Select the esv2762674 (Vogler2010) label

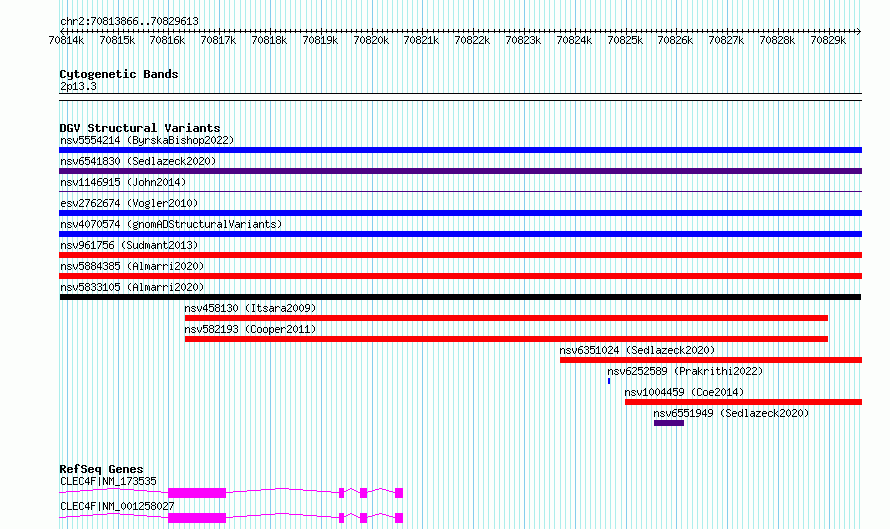(129, 203)
